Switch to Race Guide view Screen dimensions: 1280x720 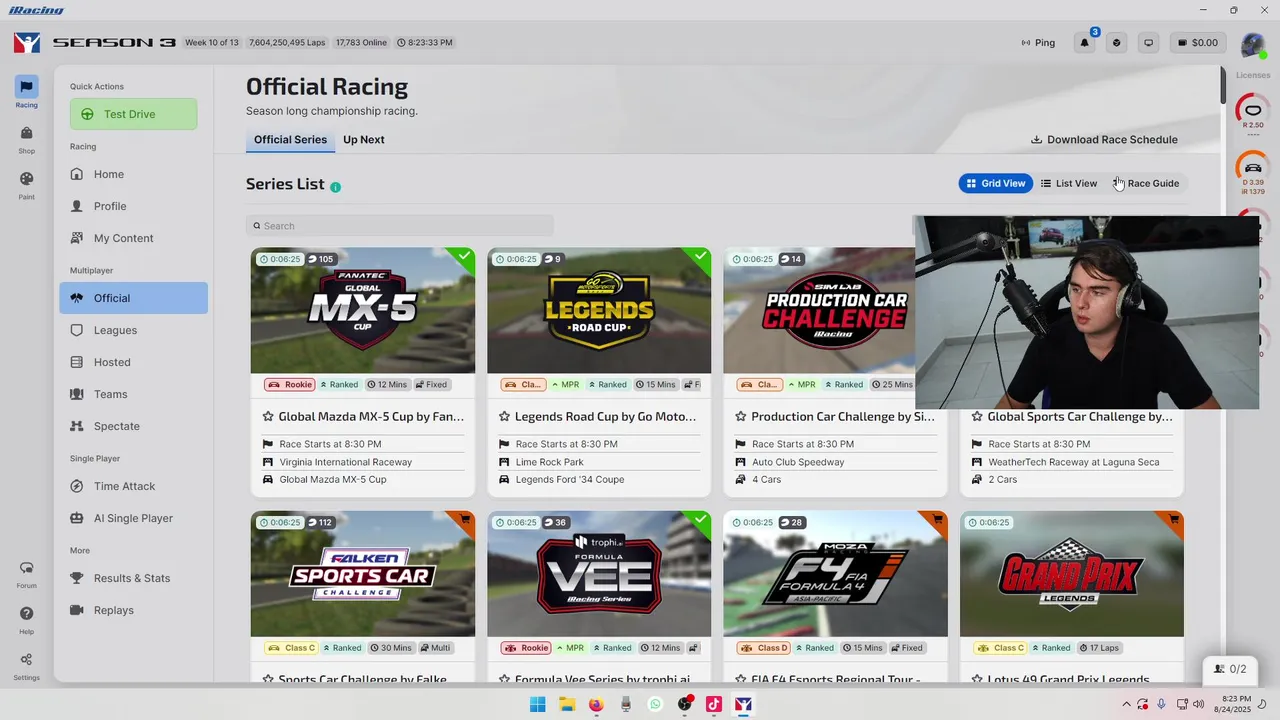(1146, 183)
